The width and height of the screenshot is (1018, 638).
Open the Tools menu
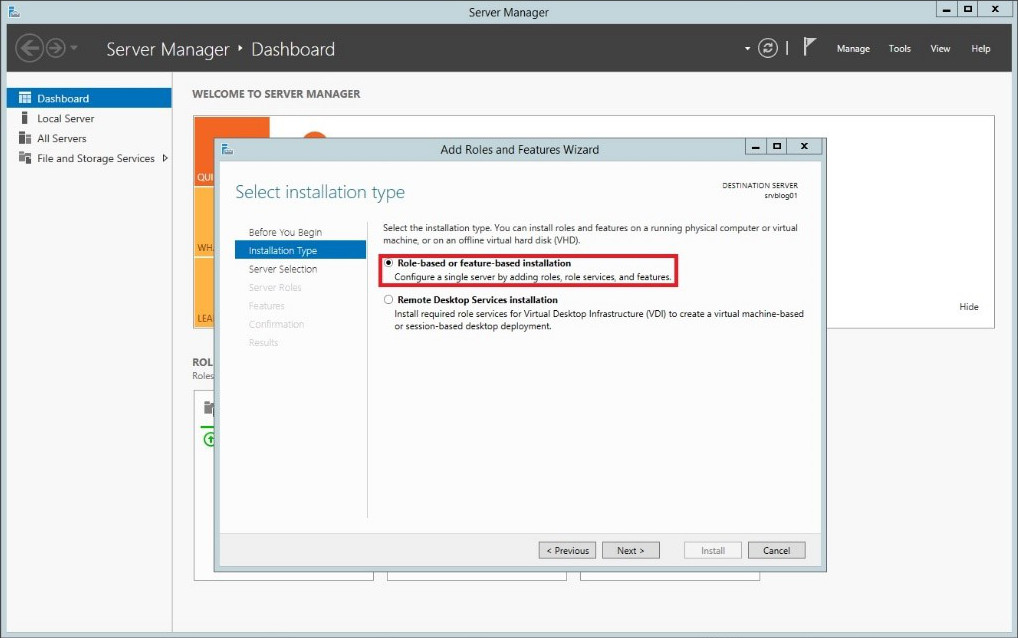[x=899, y=49]
